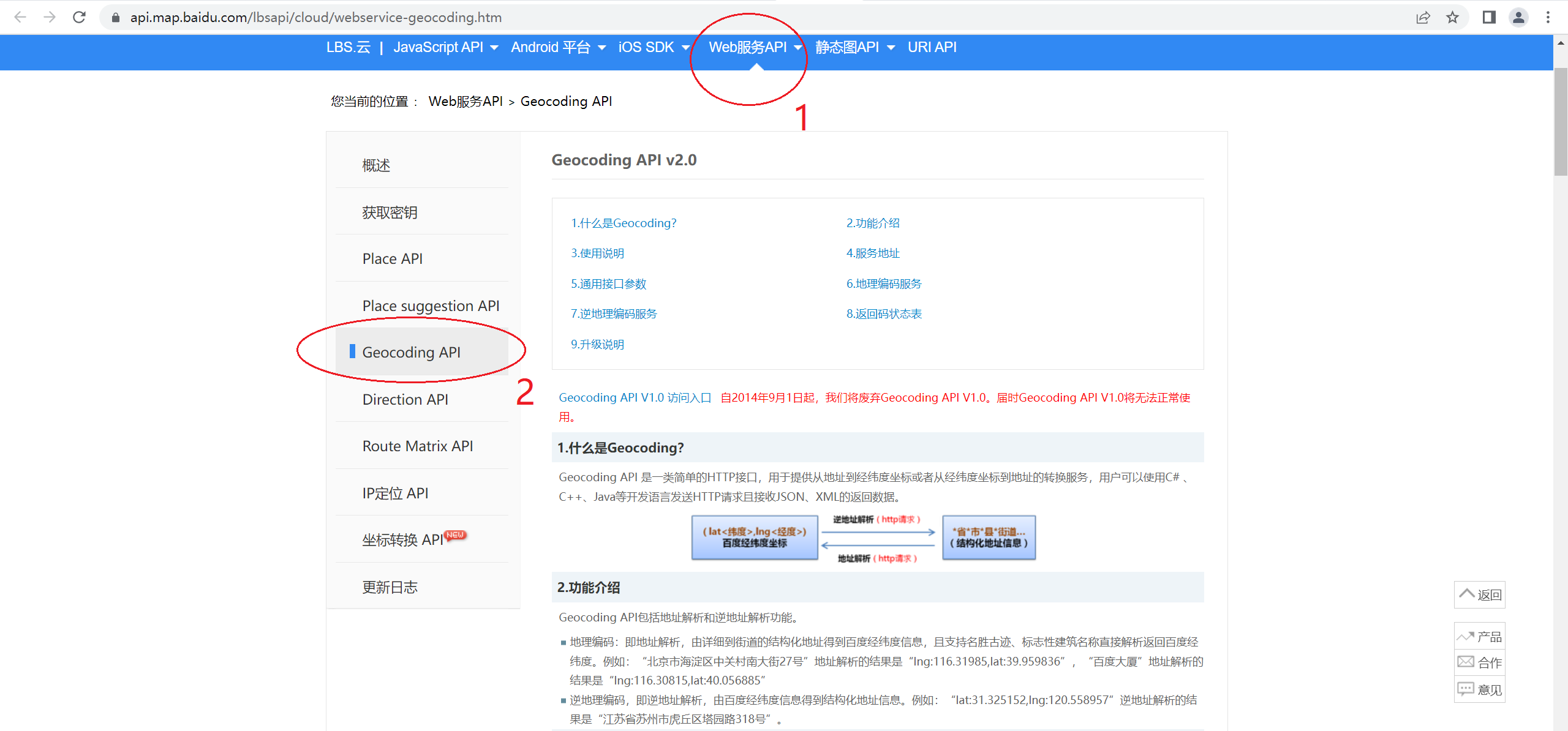Viewport: 1568px width, 731px height.
Task: Open the 意见 feedback icon
Action: pyautogui.click(x=1479, y=689)
